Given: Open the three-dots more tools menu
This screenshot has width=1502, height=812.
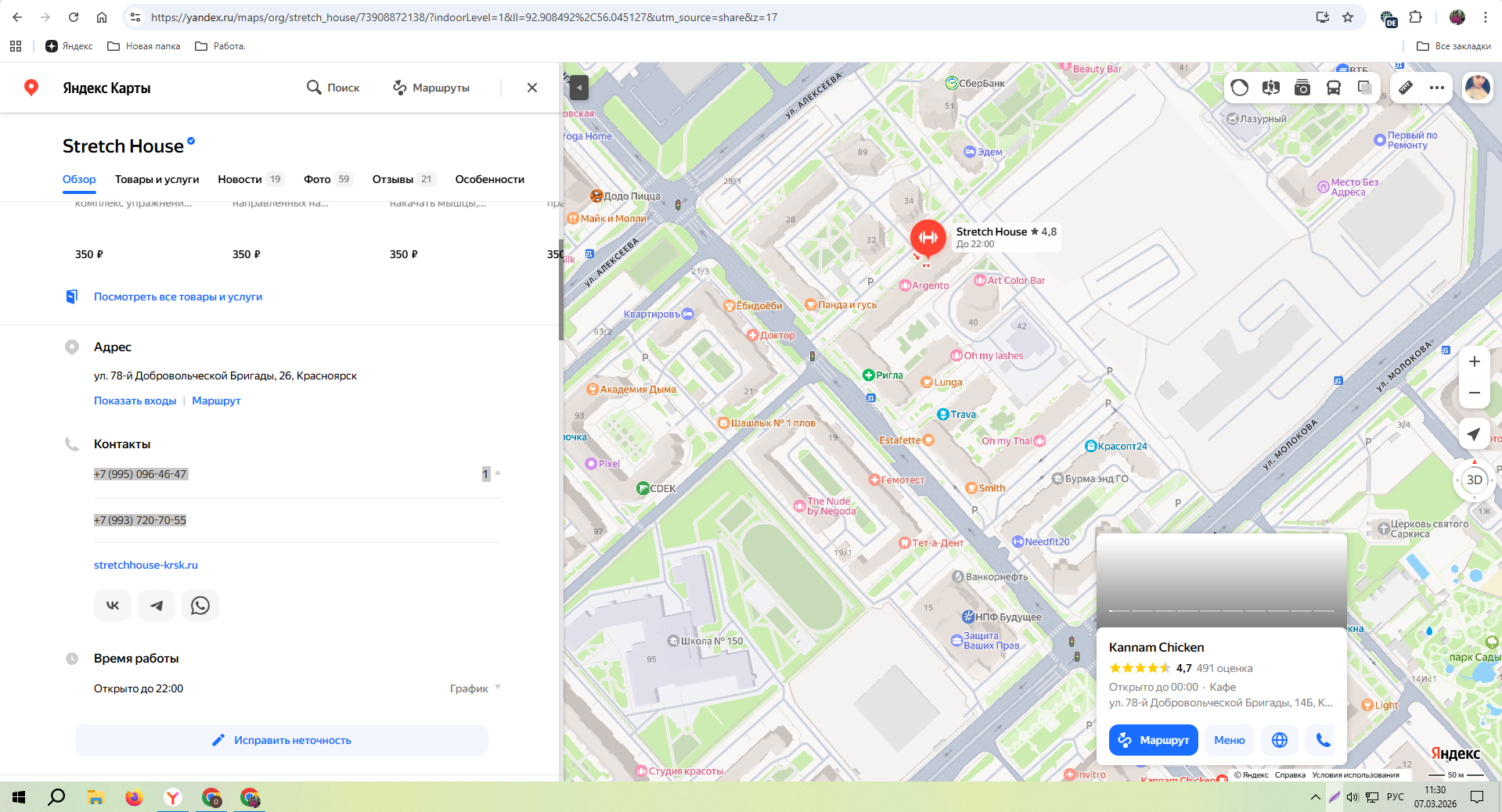Looking at the screenshot, I should click(1437, 88).
